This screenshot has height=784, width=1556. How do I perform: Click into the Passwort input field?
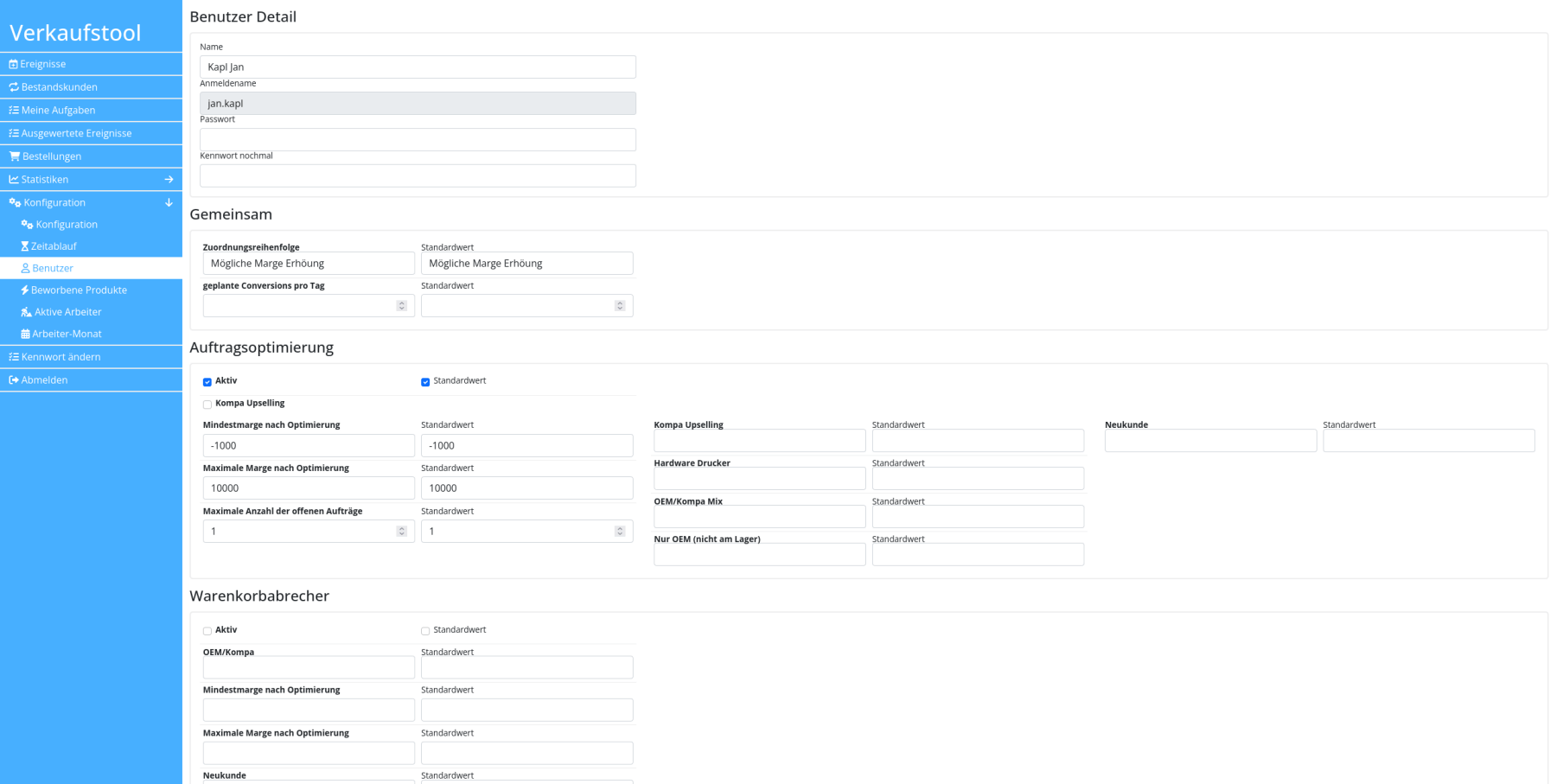pos(418,139)
